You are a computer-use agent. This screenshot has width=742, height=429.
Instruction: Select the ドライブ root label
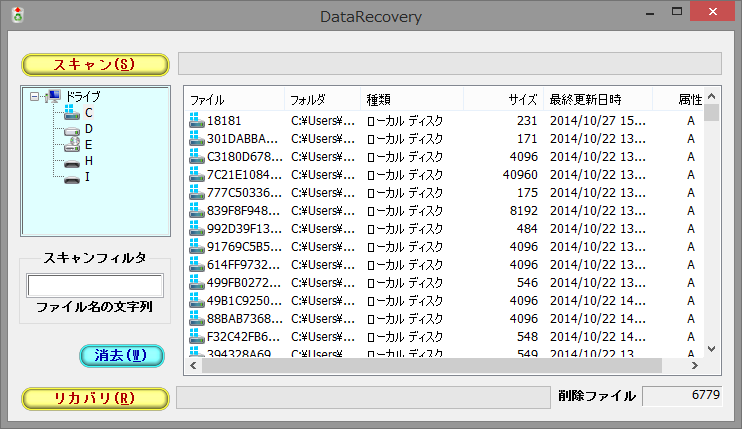coord(83,96)
